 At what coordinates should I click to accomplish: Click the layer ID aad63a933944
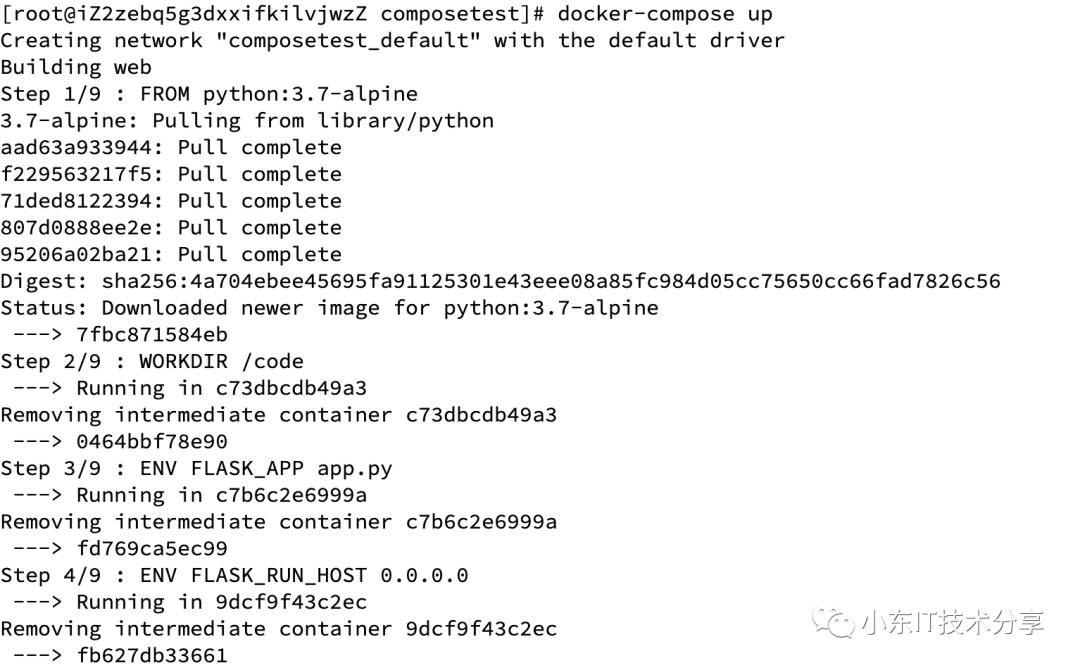point(82,148)
